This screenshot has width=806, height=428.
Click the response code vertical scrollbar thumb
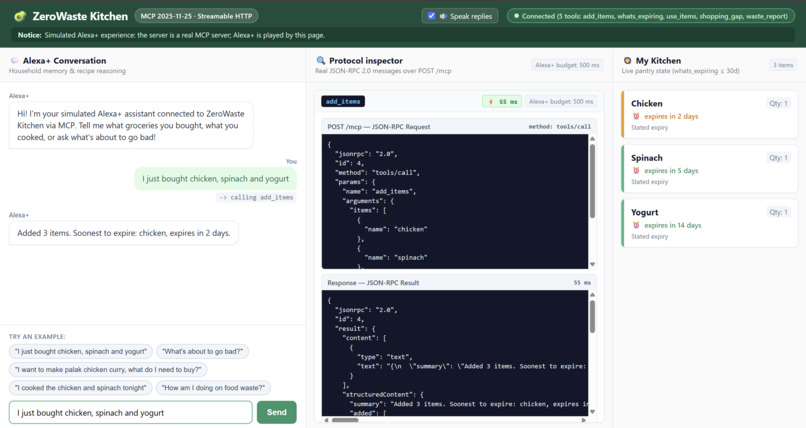pos(592,317)
